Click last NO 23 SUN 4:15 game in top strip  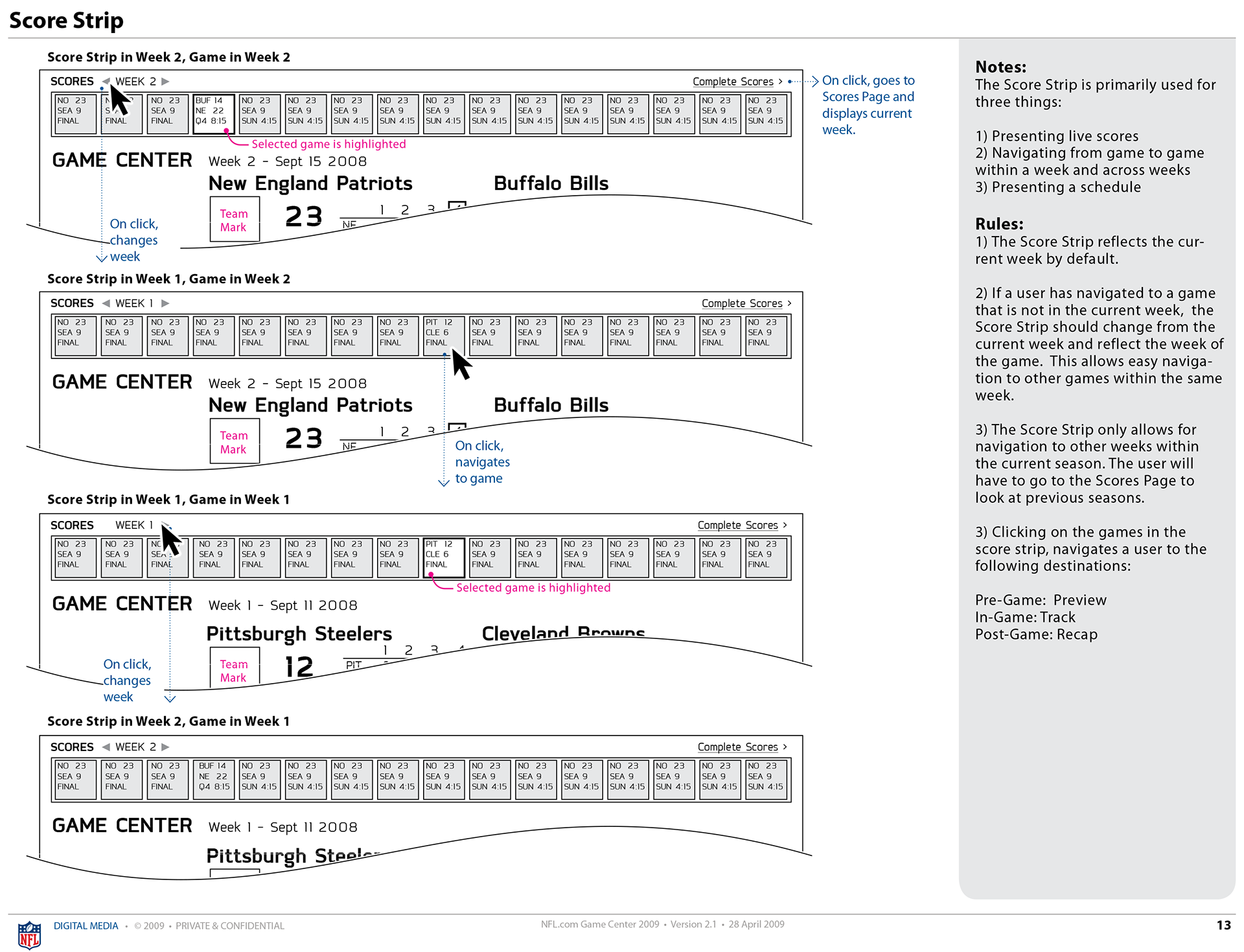[x=766, y=114]
